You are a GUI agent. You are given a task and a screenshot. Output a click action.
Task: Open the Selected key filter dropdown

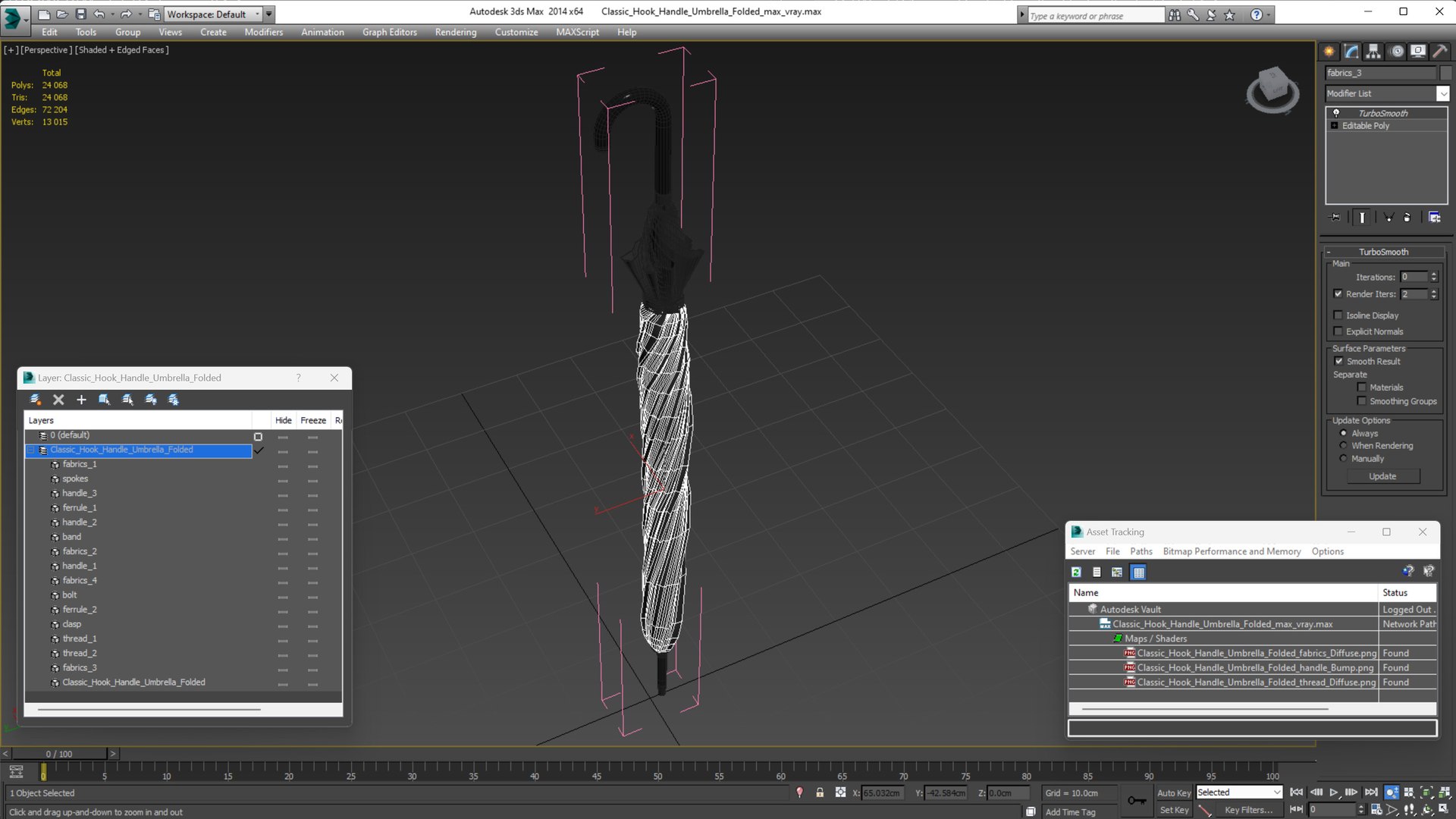coord(1277,792)
